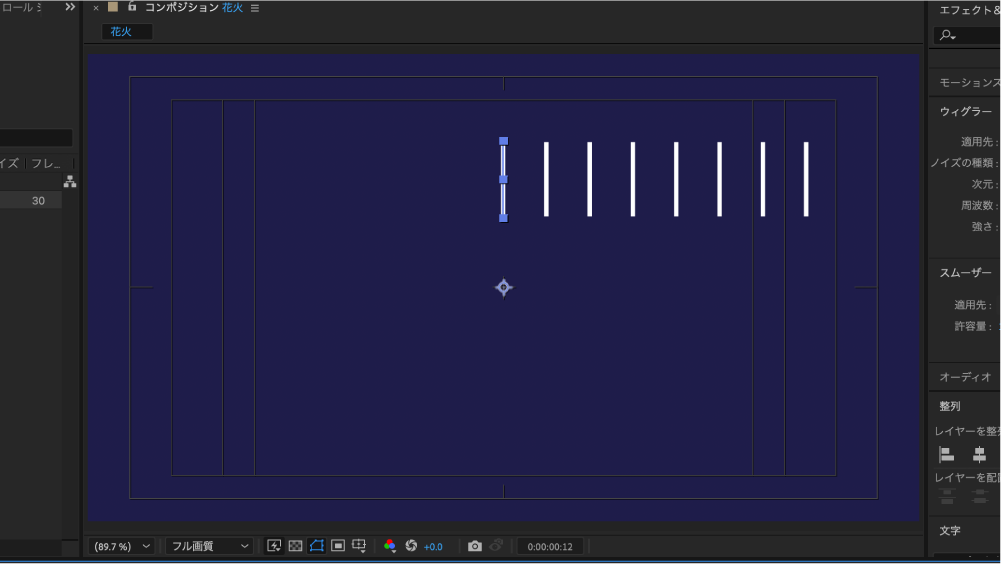Open show channel RGB color icon
The width and height of the screenshot is (1001, 564).
coord(389,545)
